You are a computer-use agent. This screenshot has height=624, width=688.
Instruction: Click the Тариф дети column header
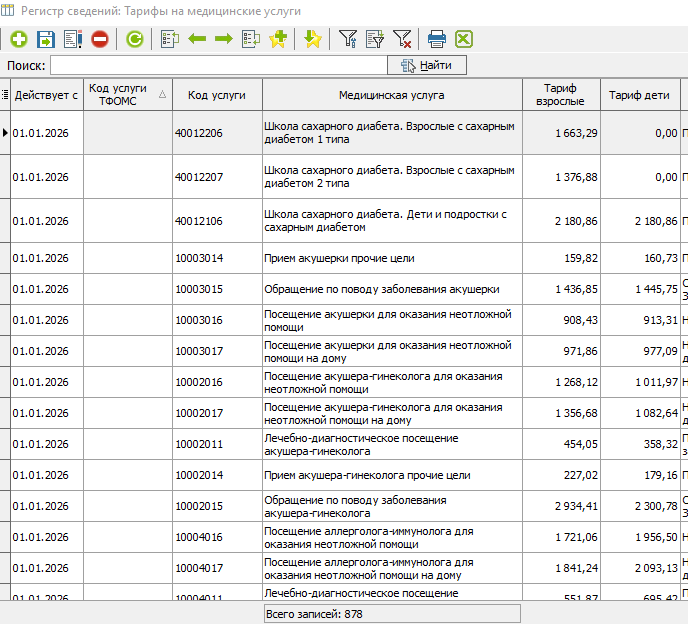coord(639,95)
